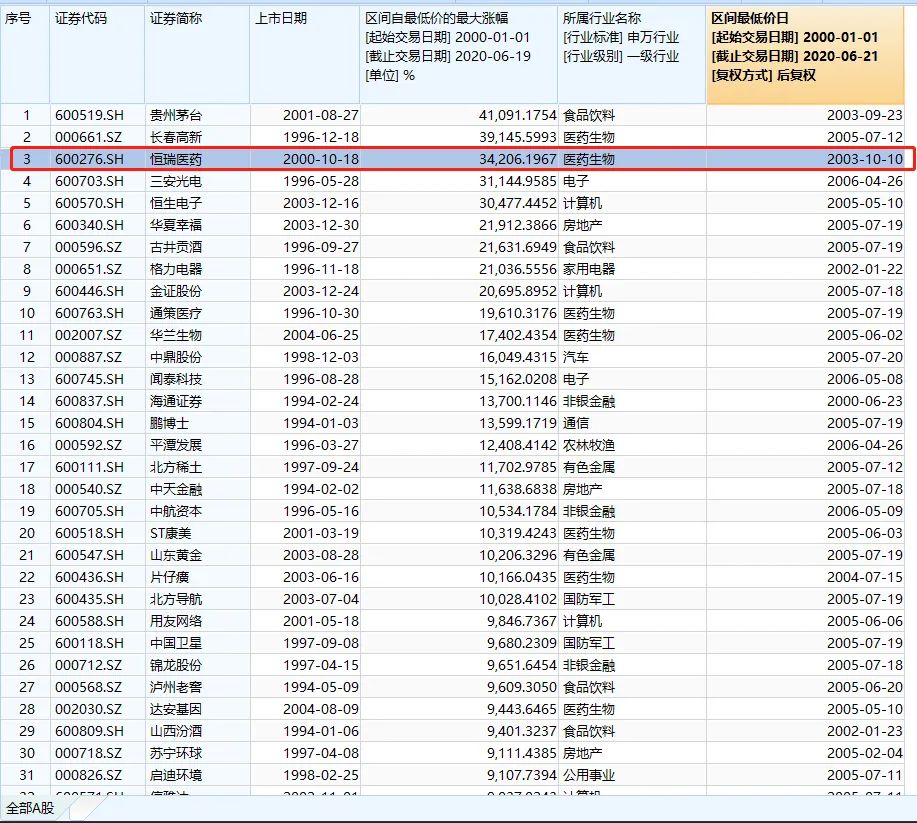Click the 2003-09-23 lowest price date cell
The width and height of the screenshot is (917, 823).
pyautogui.click(x=864, y=115)
